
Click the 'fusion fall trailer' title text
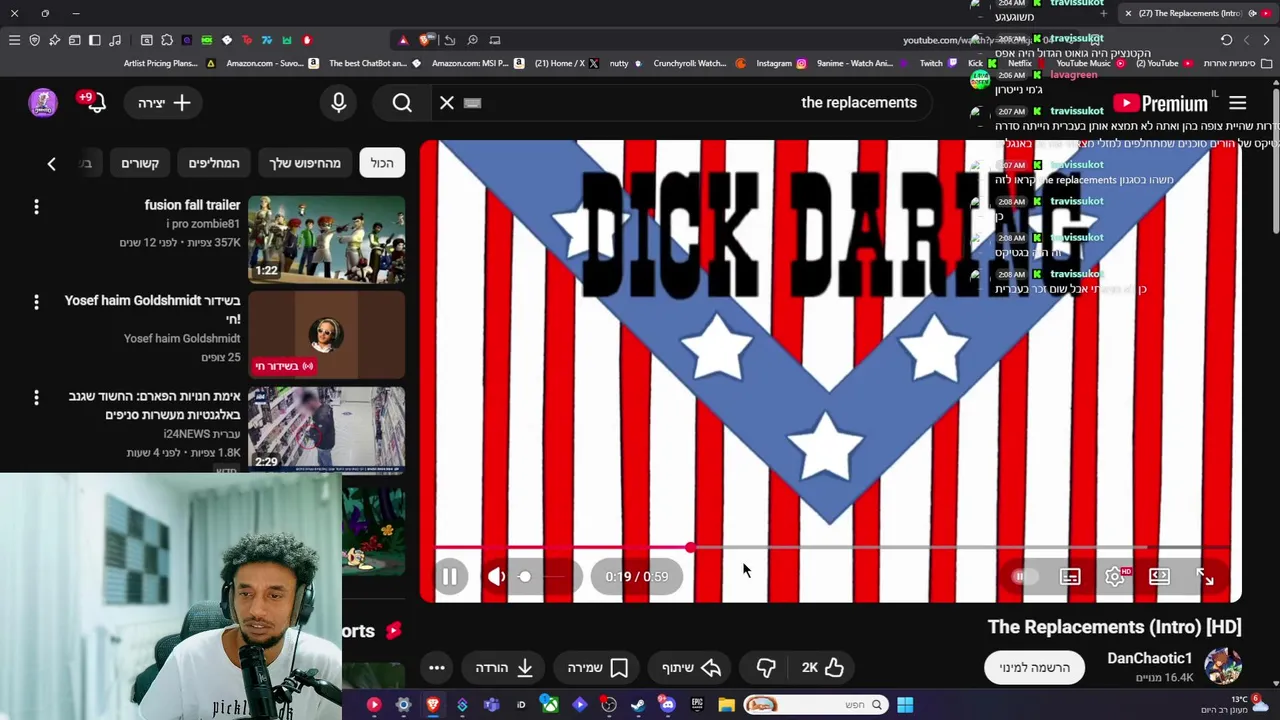pyautogui.click(x=192, y=205)
